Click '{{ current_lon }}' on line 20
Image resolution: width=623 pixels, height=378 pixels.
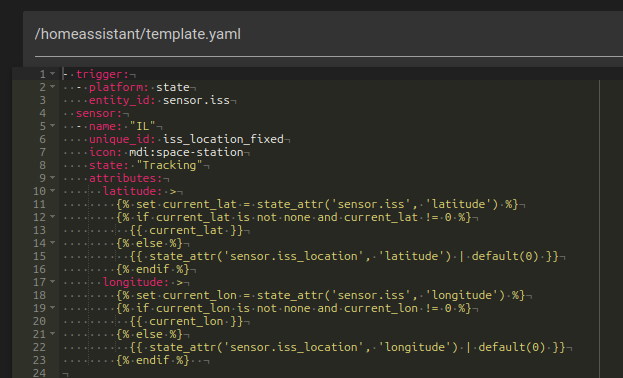pyautogui.click(x=186, y=321)
